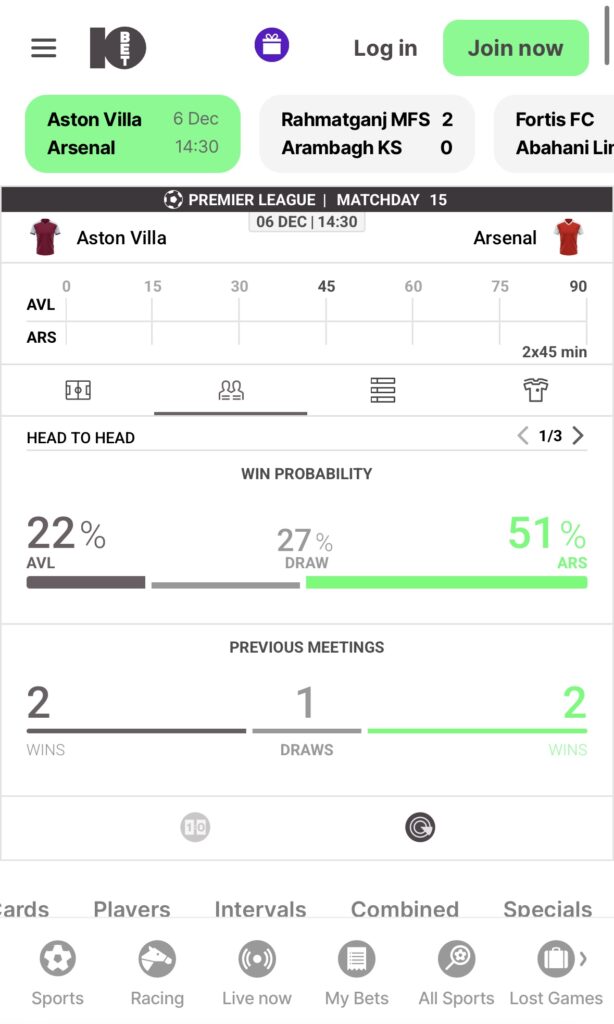Select the pitch view icon tab

78,390
